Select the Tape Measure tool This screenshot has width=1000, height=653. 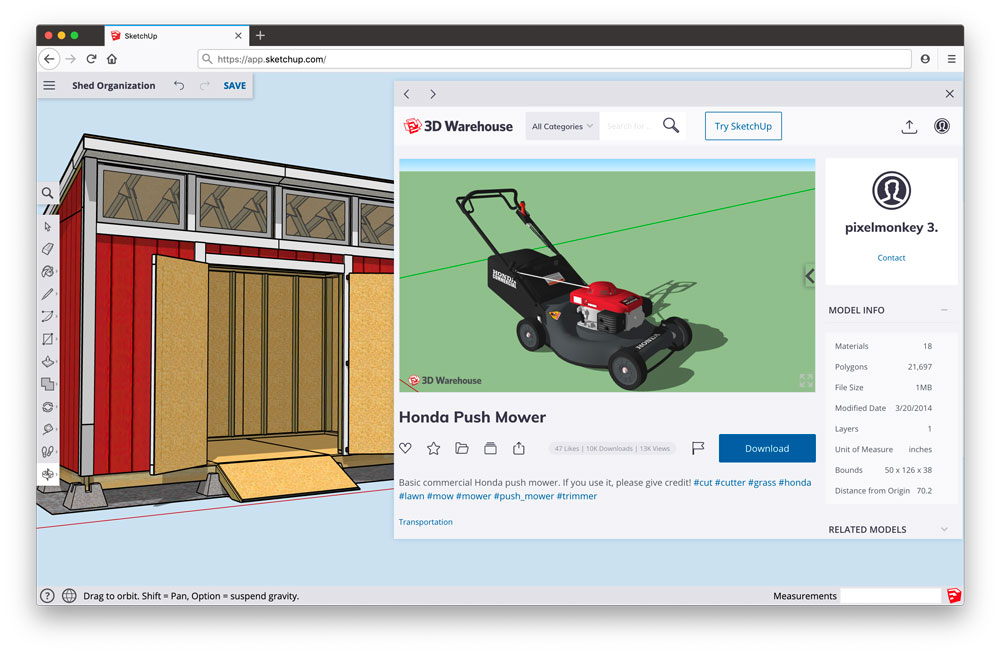tap(48, 429)
